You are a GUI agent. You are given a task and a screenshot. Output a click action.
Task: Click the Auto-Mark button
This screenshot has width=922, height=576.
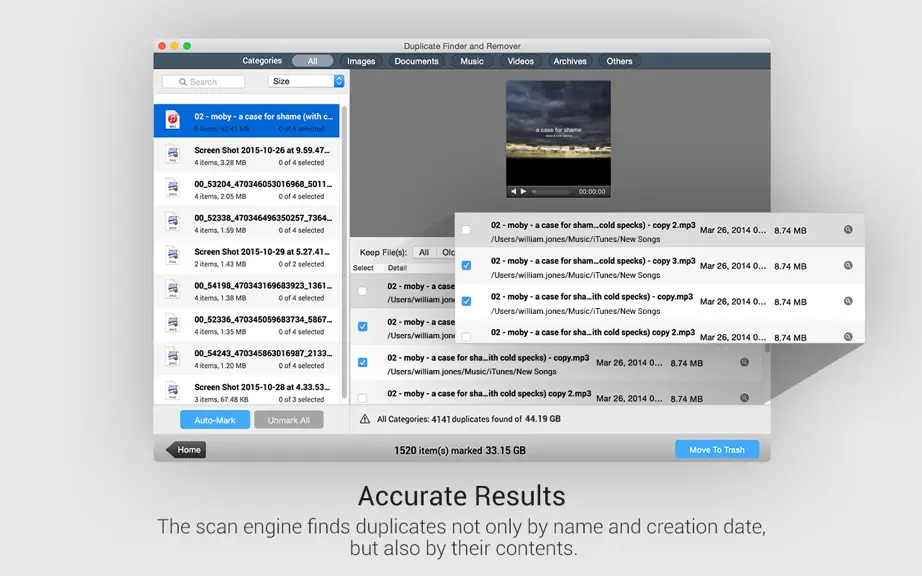coord(215,420)
